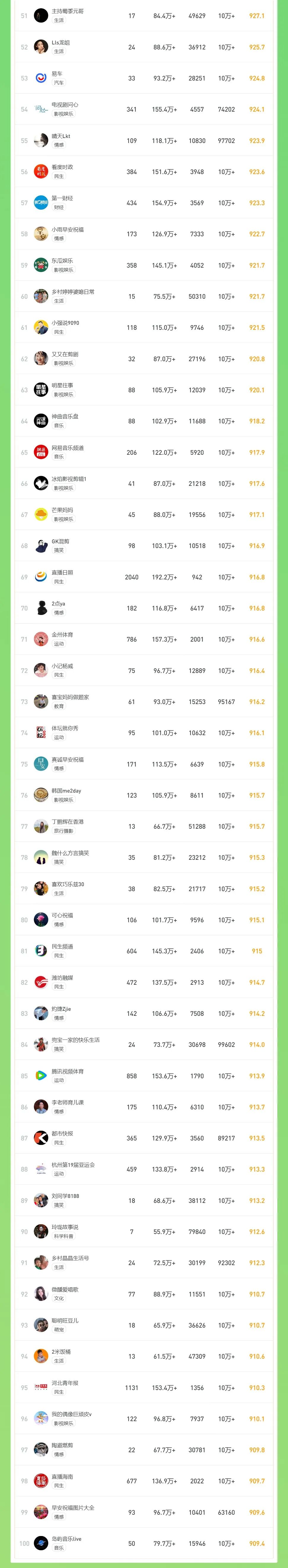Click the 潍坊融媒 red logo icon
This screenshot has height=1568, width=288.
pyautogui.click(x=41, y=982)
